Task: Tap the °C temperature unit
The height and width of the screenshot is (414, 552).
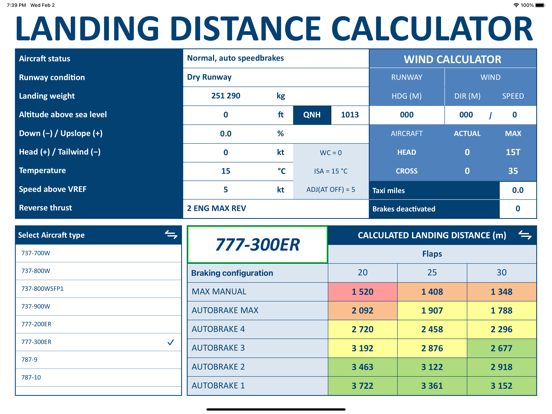Action: pos(281,171)
